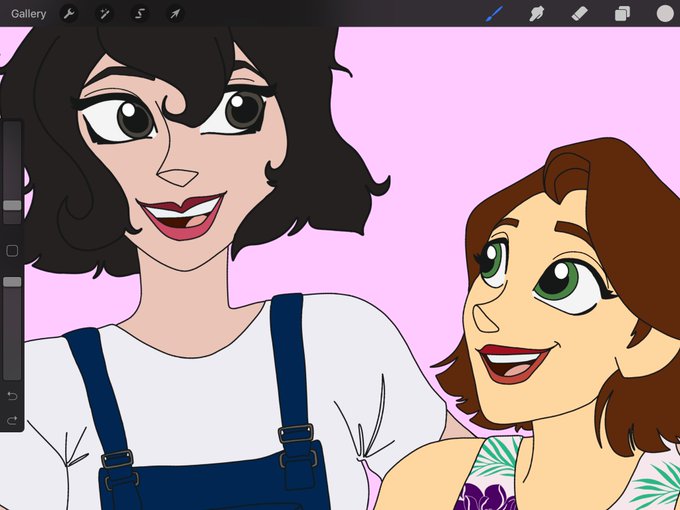Select the Brush tool
Image resolution: width=680 pixels, height=510 pixels.
(494, 13)
